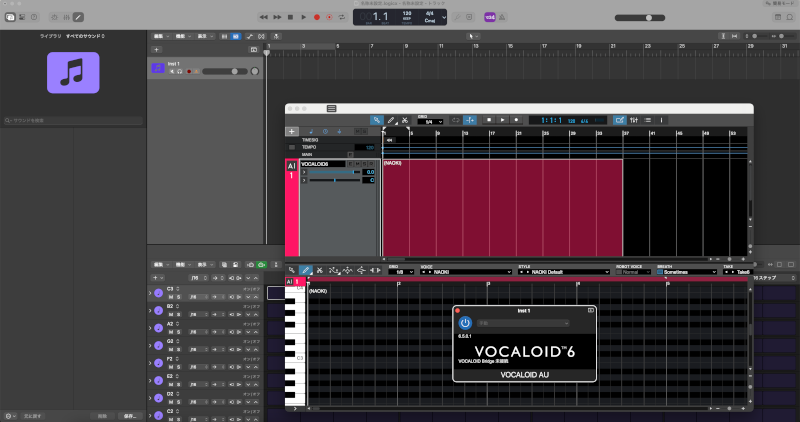
Task: Select piano-roll scissors tool in VOCALOID editor
Action: point(319,270)
